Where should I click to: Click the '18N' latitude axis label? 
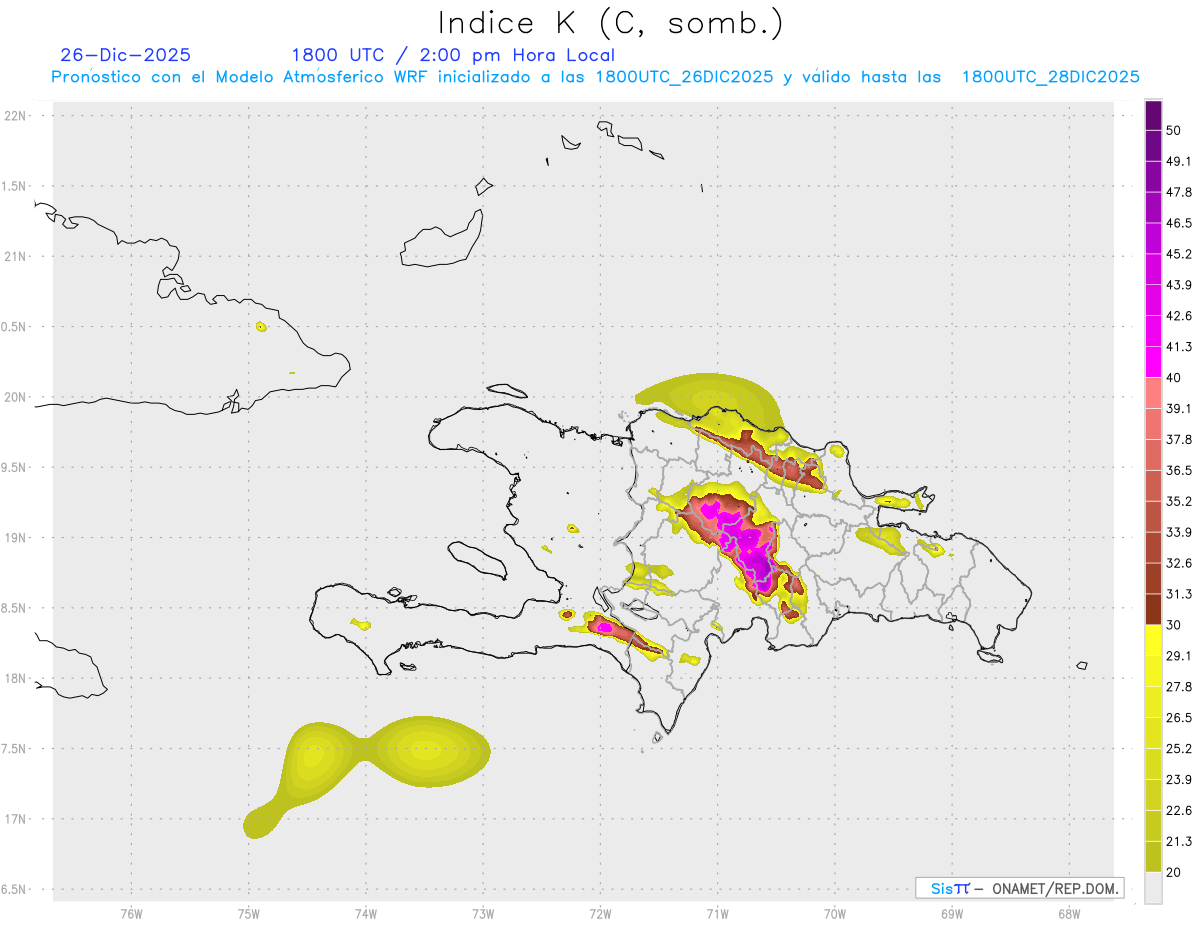pos(16,679)
